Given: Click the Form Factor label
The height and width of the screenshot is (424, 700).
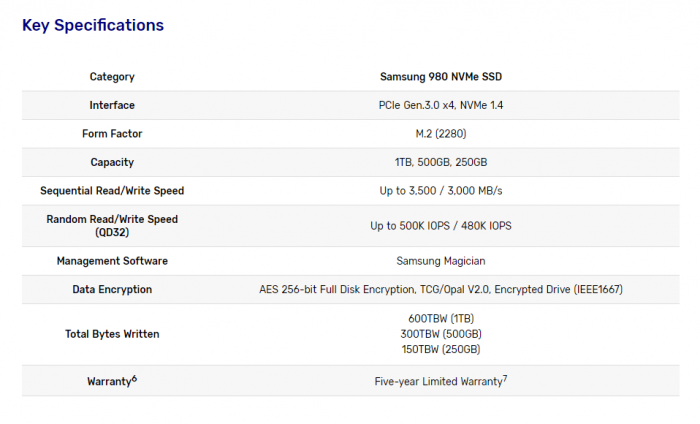Looking at the screenshot, I should (112, 134).
